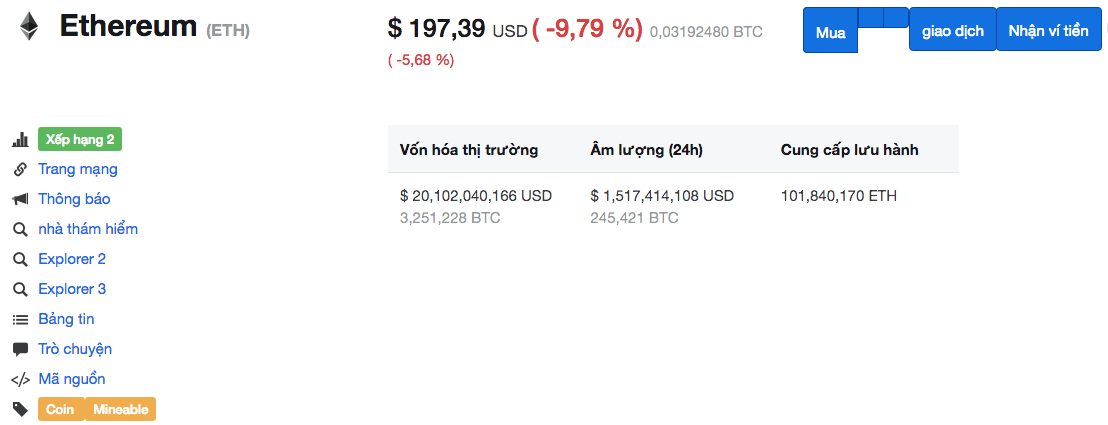Click the speech bubble icon beside Trò chuyện
The height and width of the screenshot is (425, 1108).
click(20, 349)
